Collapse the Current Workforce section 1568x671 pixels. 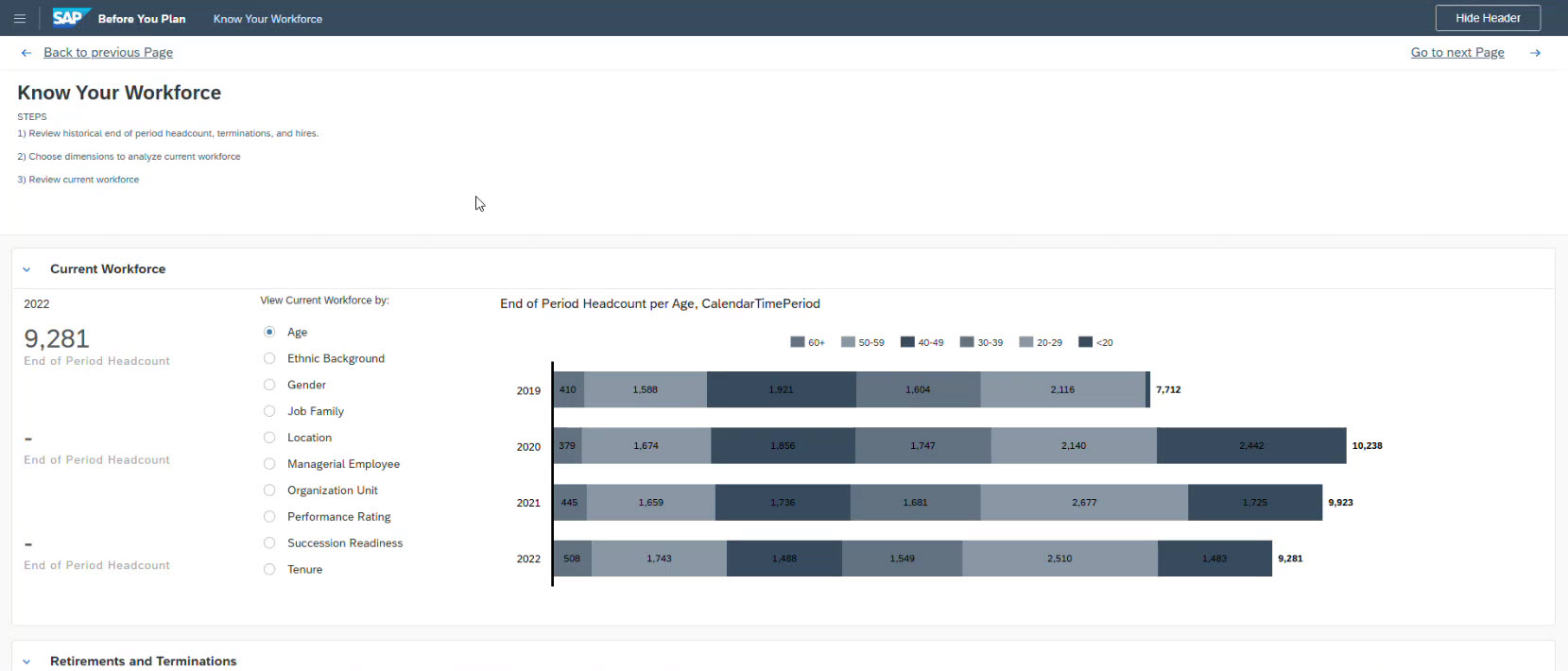(x=26, y=269)
